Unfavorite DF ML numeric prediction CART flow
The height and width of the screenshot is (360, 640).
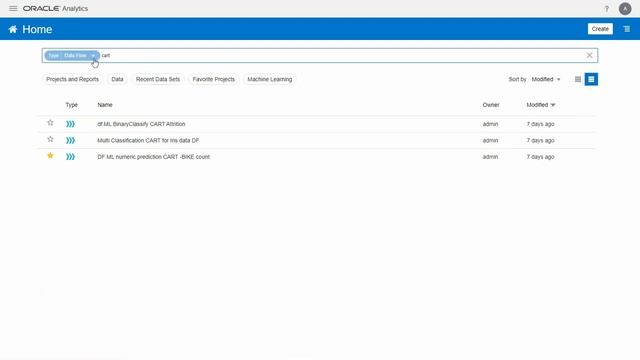[x=50, y=155]
